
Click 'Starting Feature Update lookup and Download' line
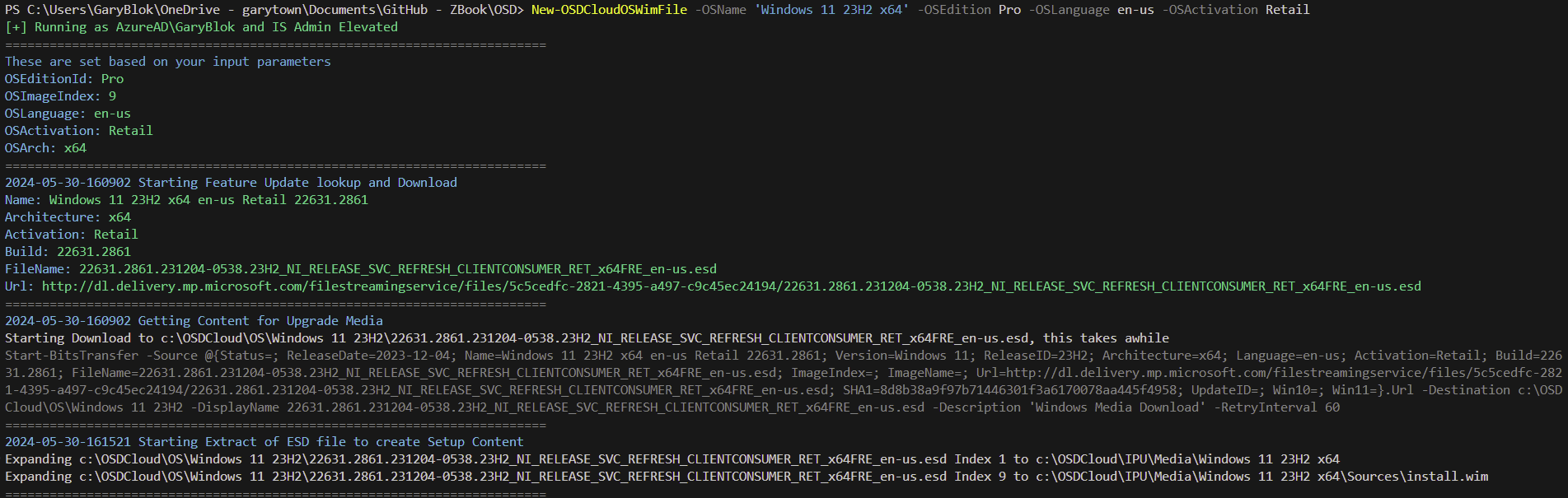click(231, 183)
